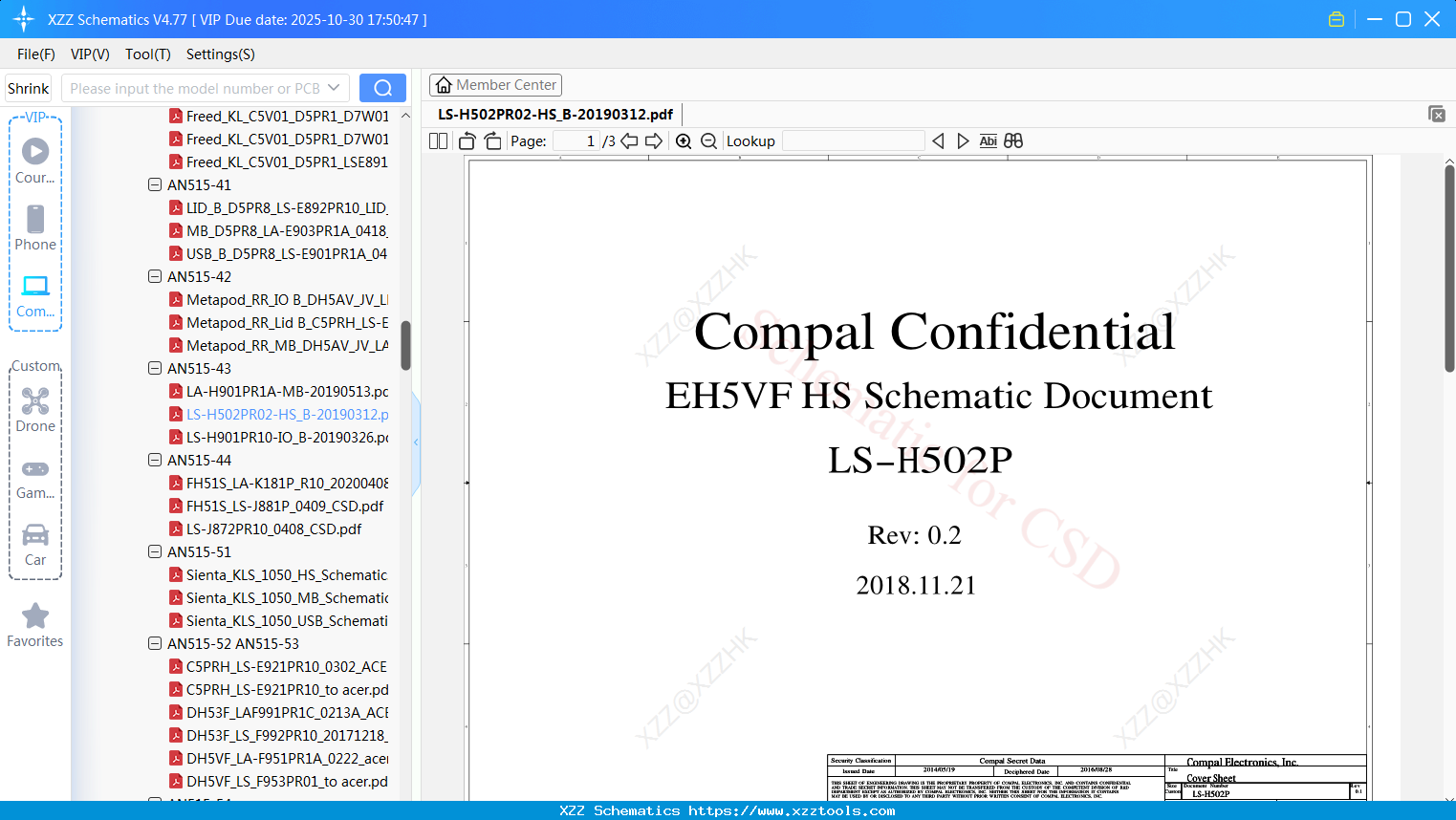Viewport: 1456px width, 820px height.
Task: Click the model number search input
Action: [x=195, y=88]
